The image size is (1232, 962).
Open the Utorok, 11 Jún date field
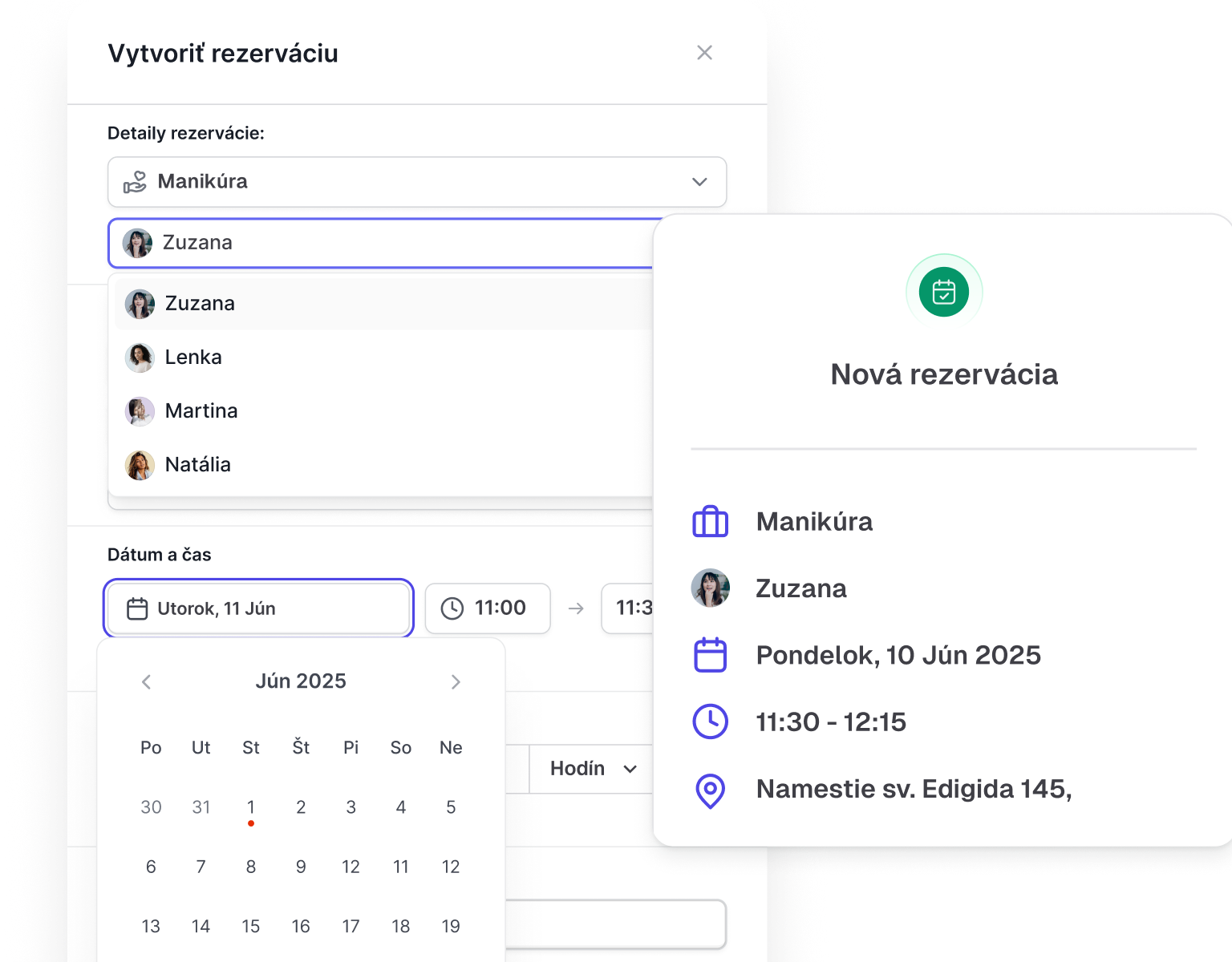[258, 609]
